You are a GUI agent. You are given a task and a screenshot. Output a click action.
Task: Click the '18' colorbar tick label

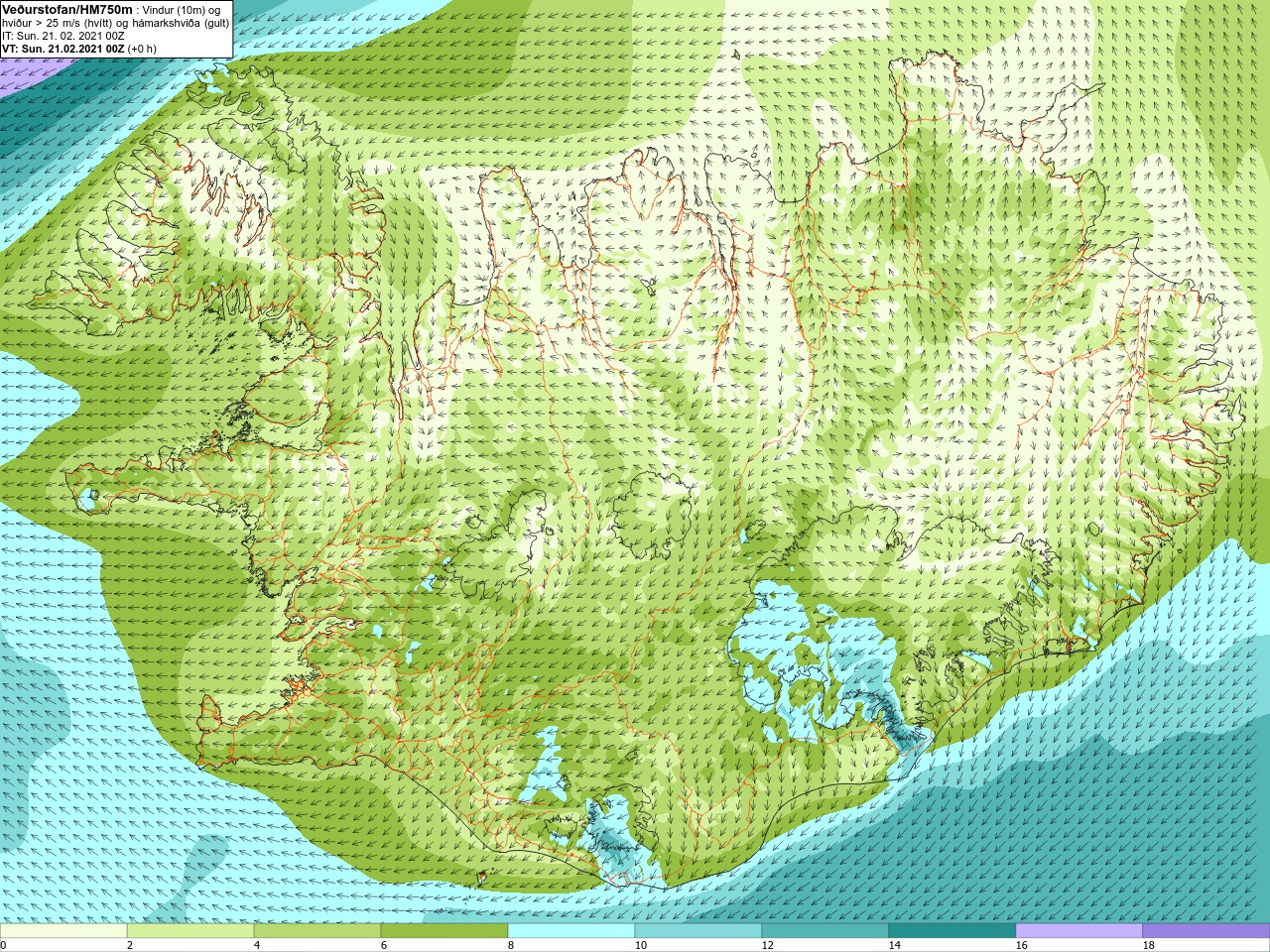tap(1148, 945)
